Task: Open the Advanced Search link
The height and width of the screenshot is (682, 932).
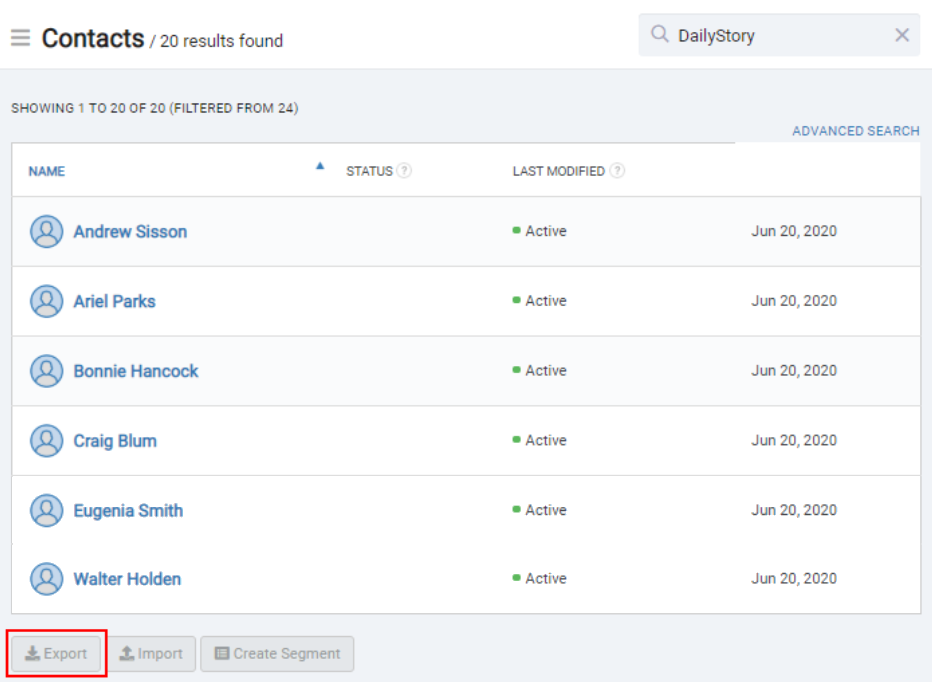Action: (x=855, y=131)
